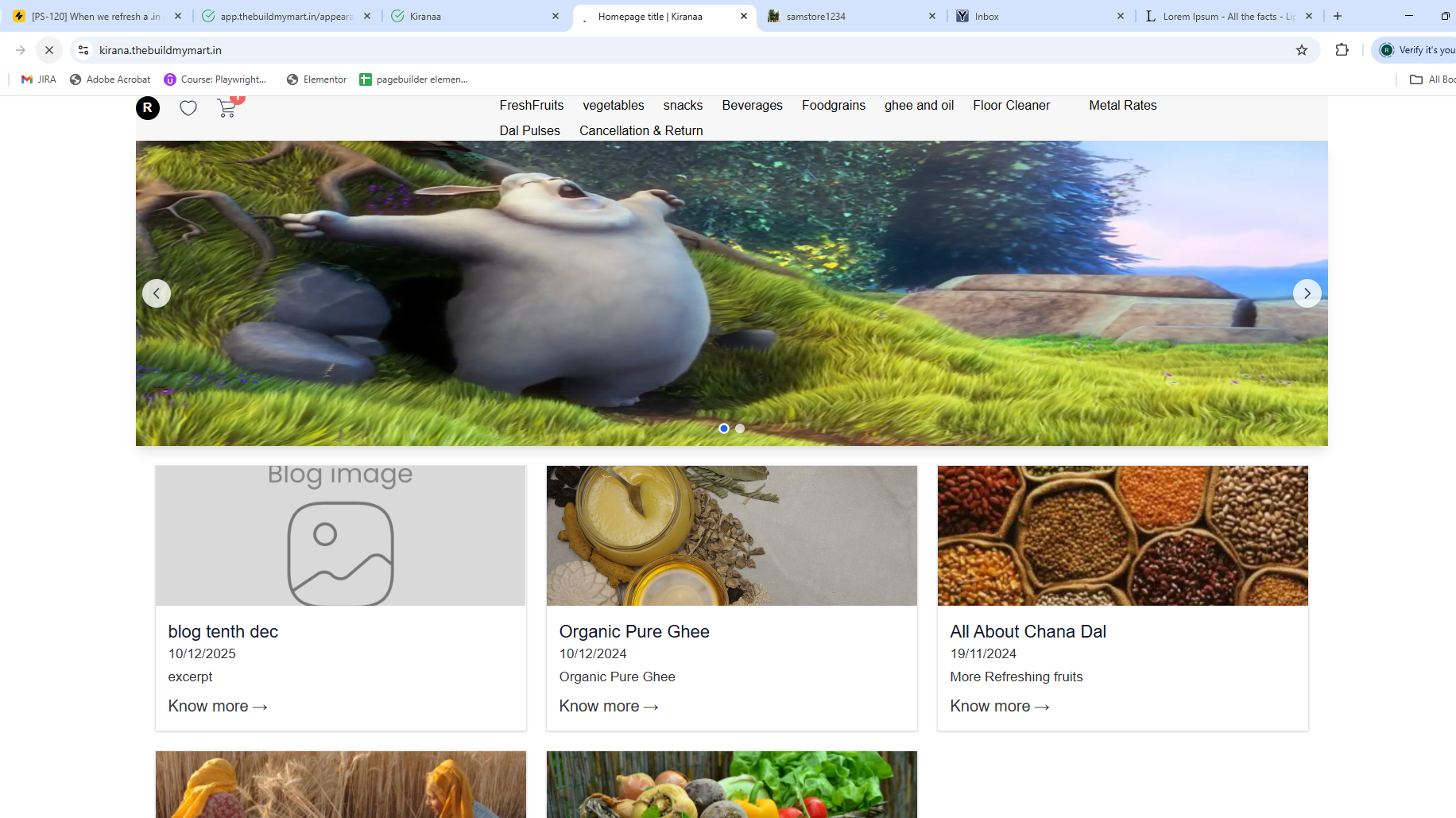Open the fresh vegetables blog image
The width and height of the screenshot is (1456, 818).
pyautogui.click(x=732, y=785)
